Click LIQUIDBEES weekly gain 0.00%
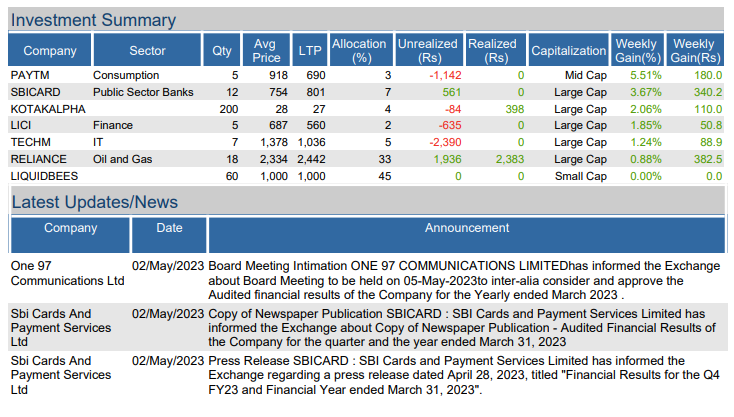The height and width of the screenshot is (417, 734). [646, 176]
